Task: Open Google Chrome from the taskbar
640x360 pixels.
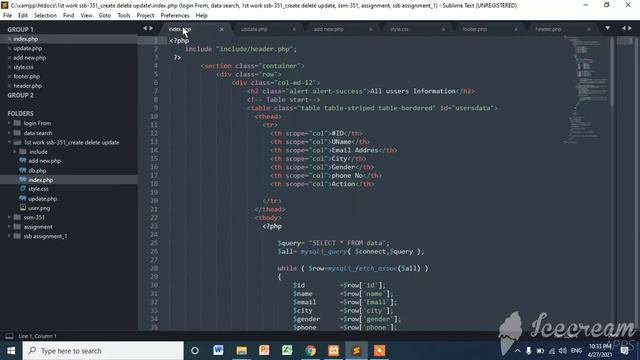Action: [311, 351]
